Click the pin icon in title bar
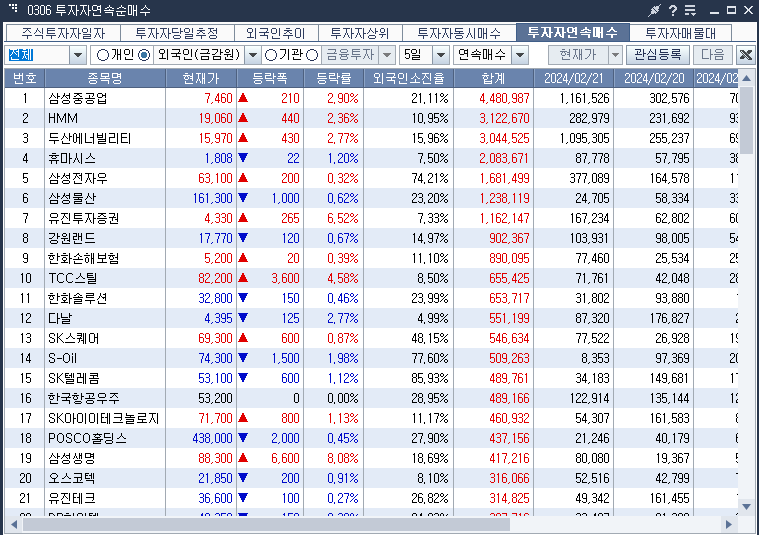The image size is (759, 535). (x=654, y=10)
